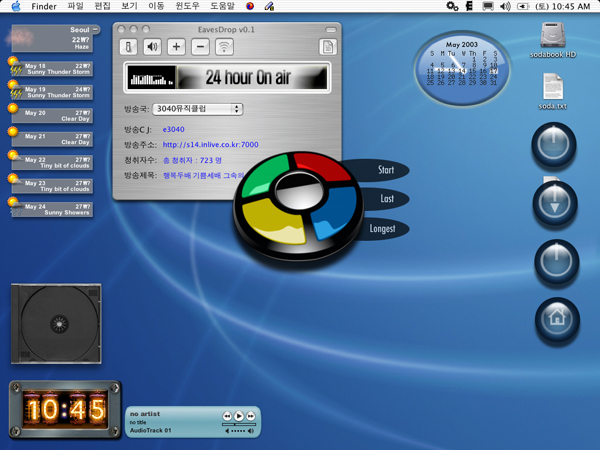Click the menu bar volume icon
This screenshot has height=450, width=600.
[x=505, y=6]
